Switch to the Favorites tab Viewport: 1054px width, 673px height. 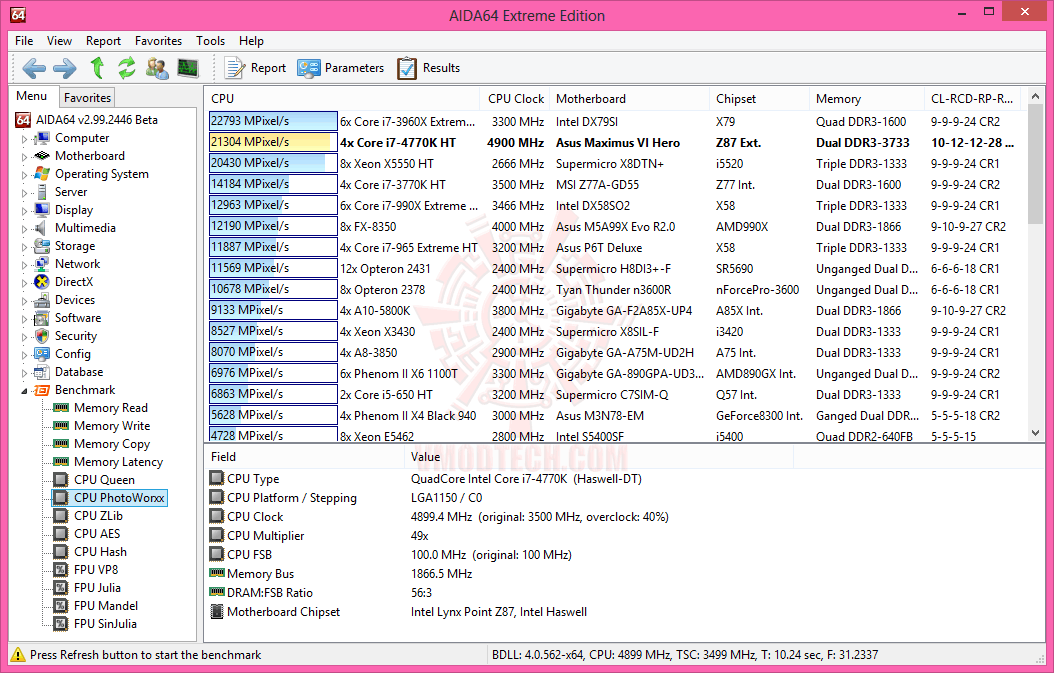pos(87,97)
